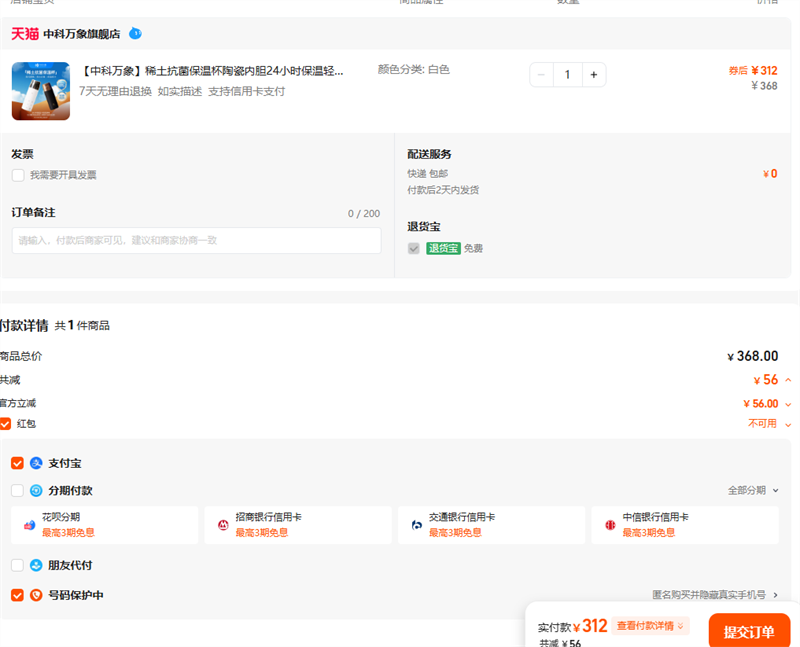Viewport: 800px width, 647px height.
Task: Select Bank of Communications credit card icon
Action: 417,525
